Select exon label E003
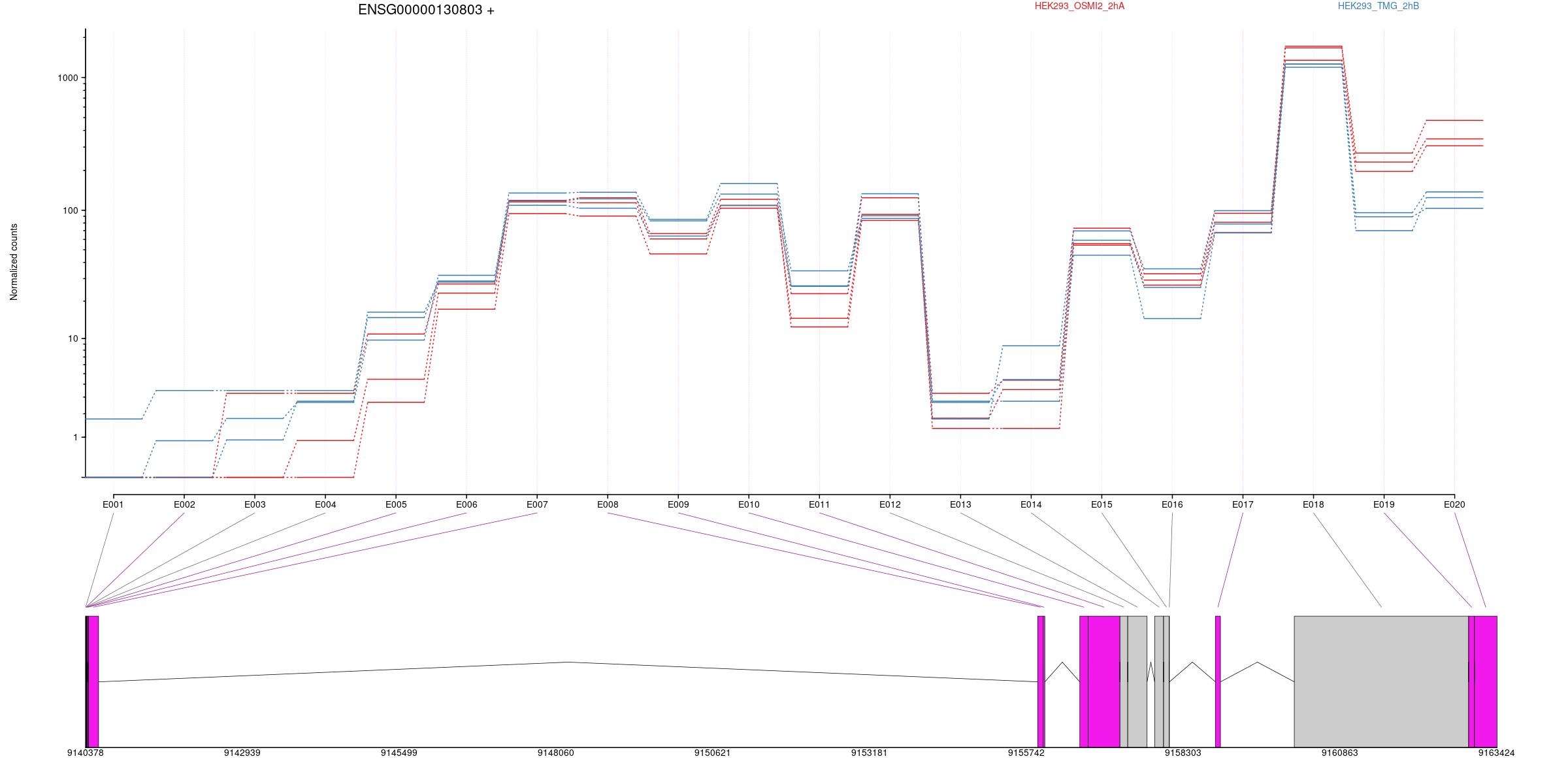The height and width of the screenshot is (784, 1568). coord(255,504)
